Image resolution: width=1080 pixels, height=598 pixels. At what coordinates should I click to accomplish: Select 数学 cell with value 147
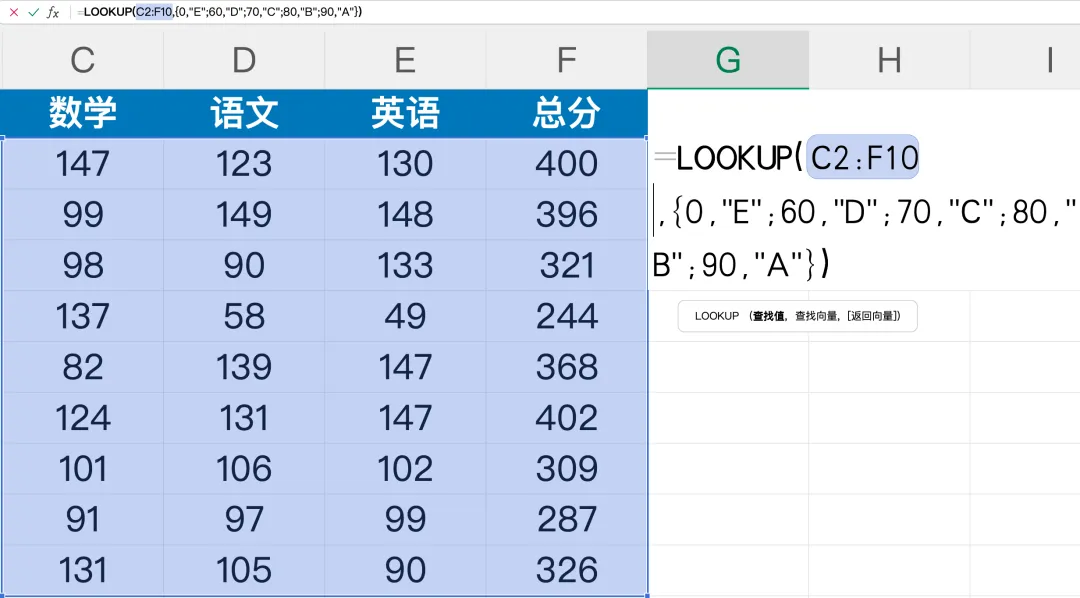click(x=83, y=164)
